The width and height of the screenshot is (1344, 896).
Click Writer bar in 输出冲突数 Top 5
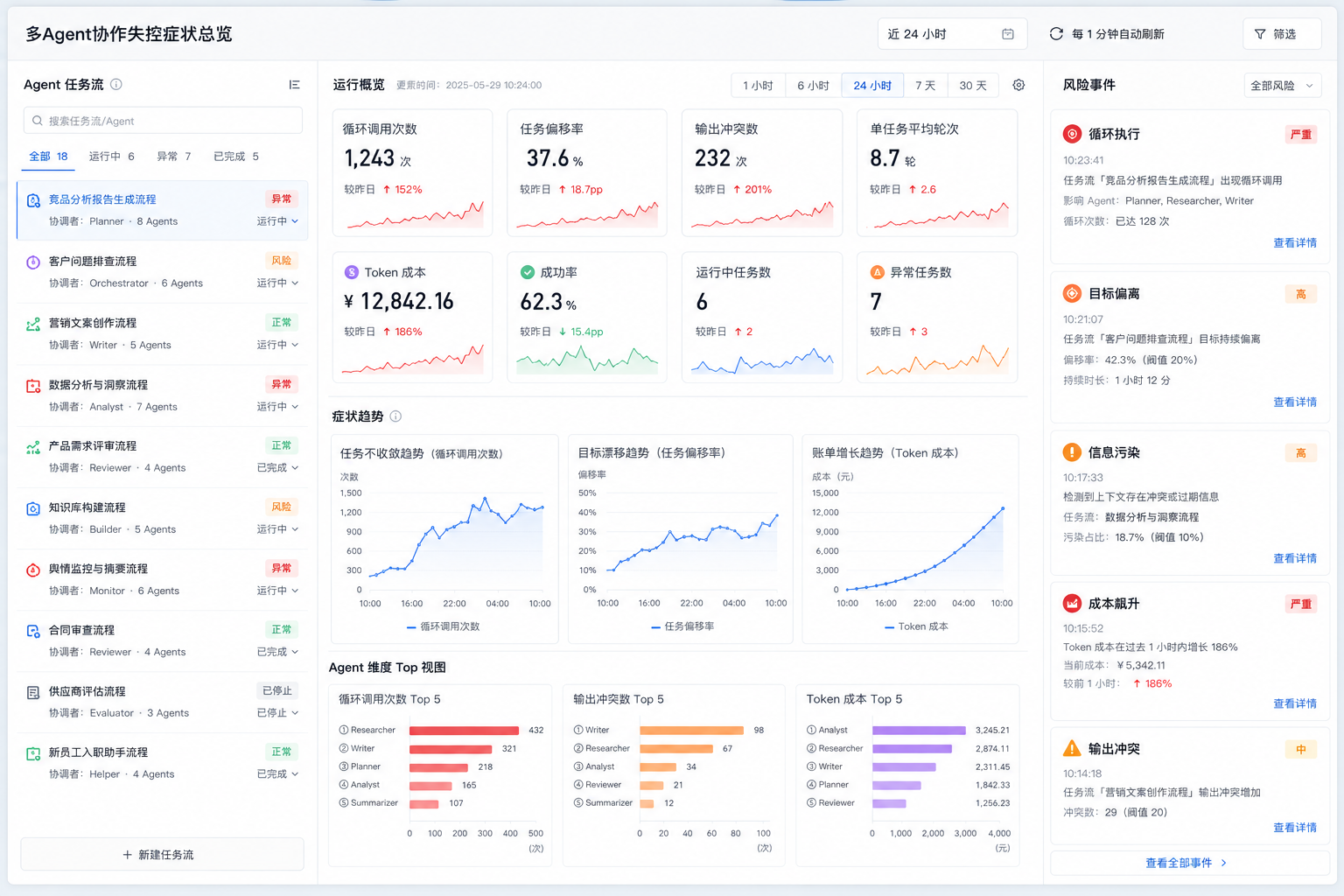[692, 731]
